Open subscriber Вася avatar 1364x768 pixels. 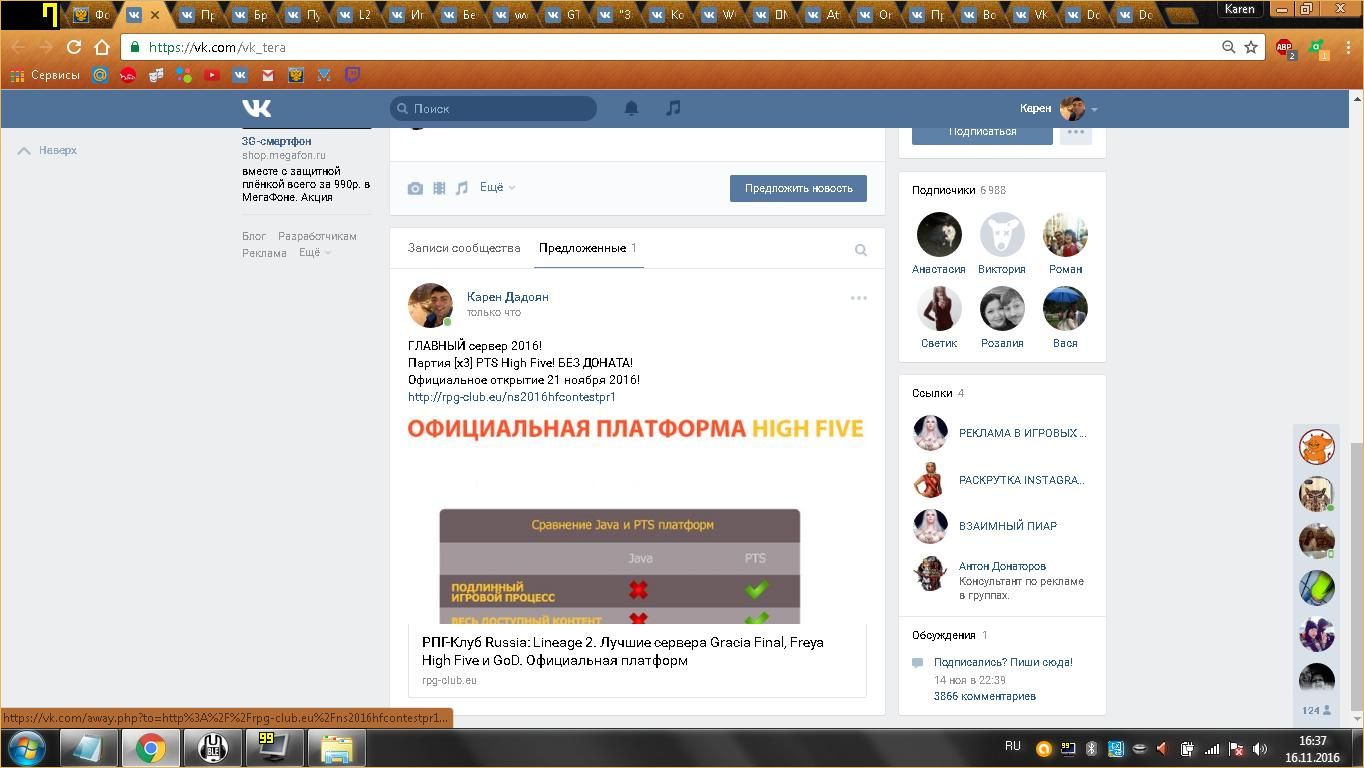[x=1065, y=309]
